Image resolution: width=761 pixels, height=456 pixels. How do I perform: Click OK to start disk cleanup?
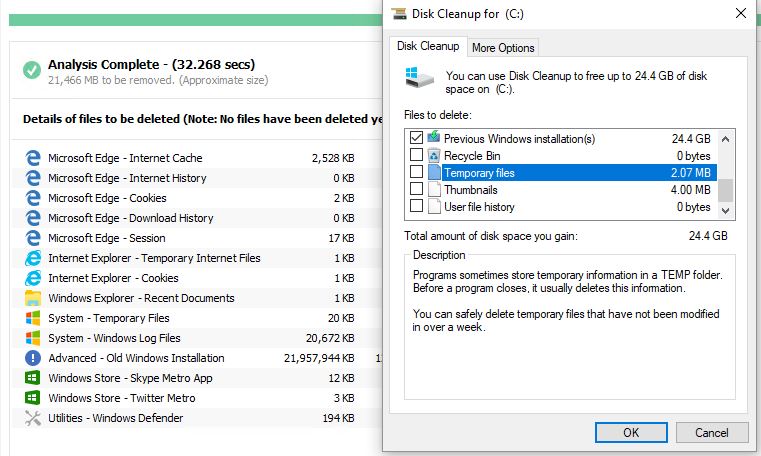click(631, 432)
